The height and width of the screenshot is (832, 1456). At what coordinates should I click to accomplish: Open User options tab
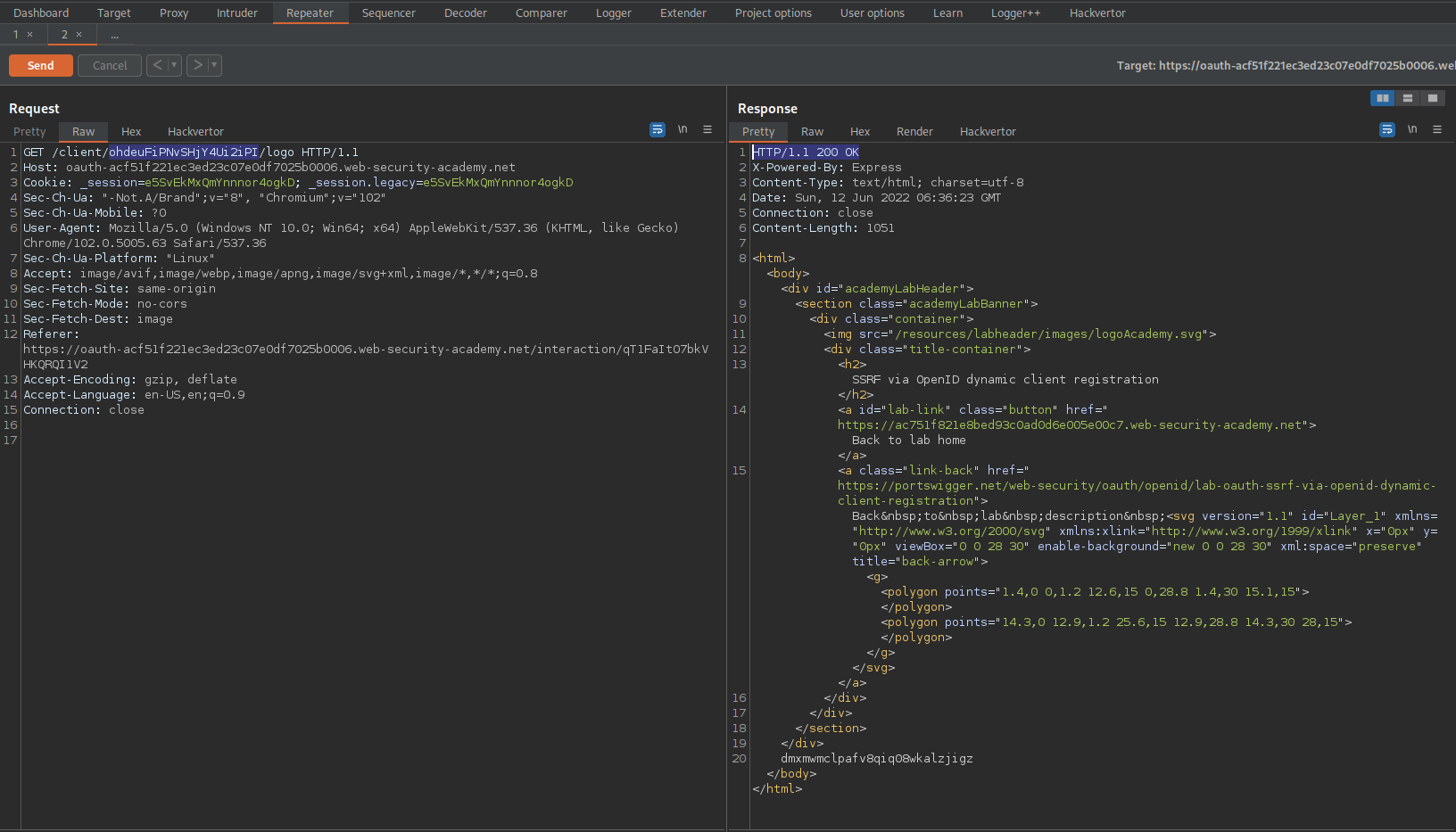[x=873, y=12]
